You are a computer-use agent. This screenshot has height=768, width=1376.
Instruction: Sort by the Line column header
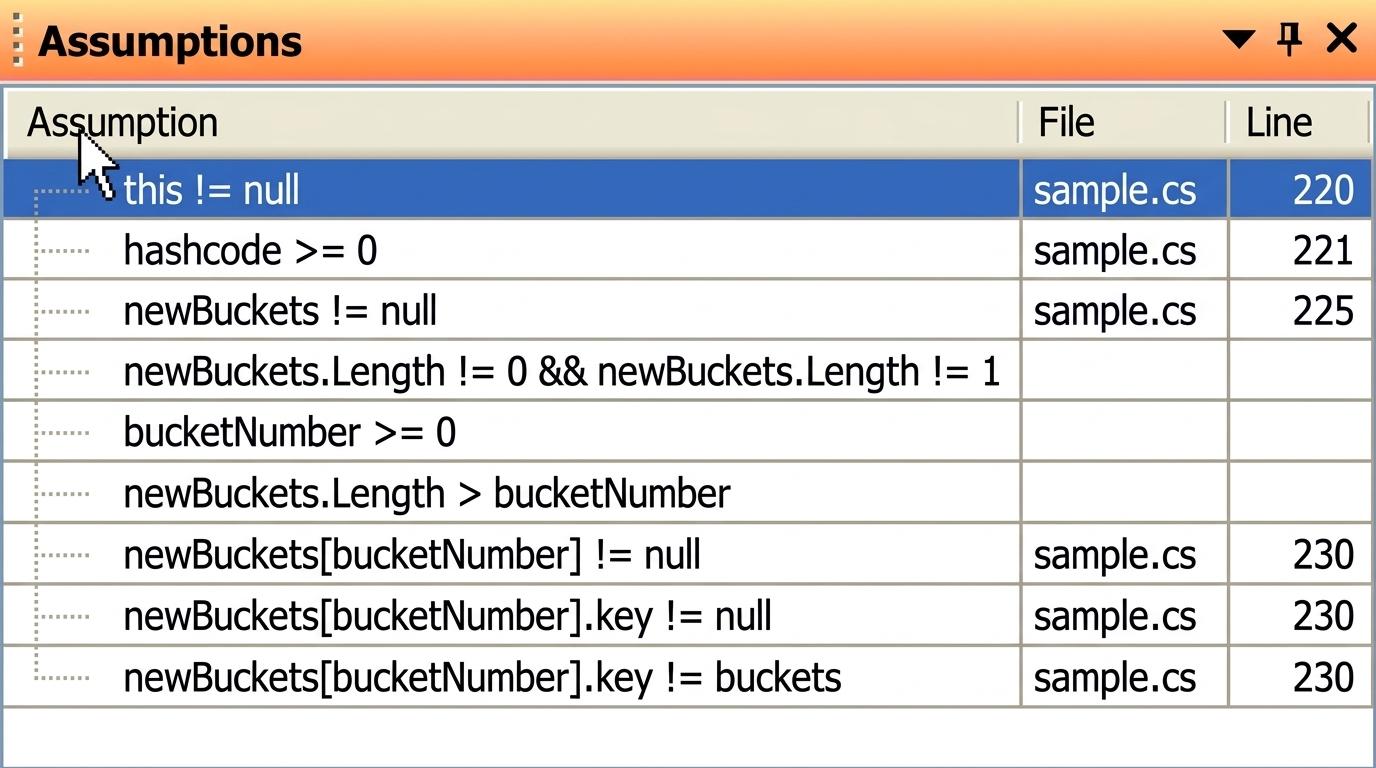coord(1299,123)
